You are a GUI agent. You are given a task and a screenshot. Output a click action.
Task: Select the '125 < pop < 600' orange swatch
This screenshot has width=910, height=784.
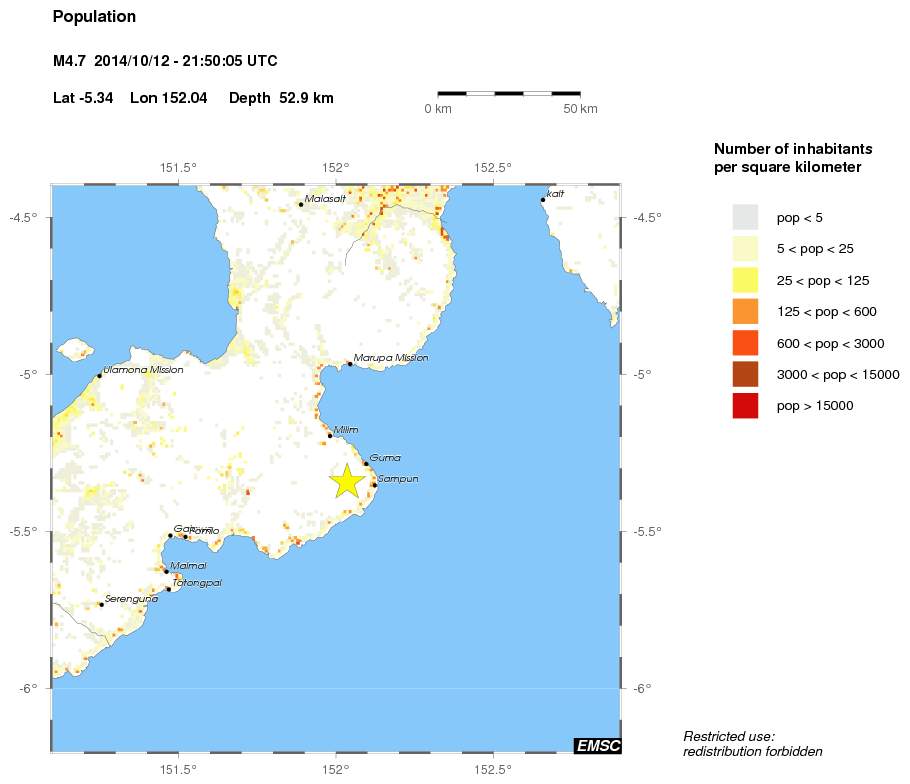pyautogui.click(x=745, y=311)
